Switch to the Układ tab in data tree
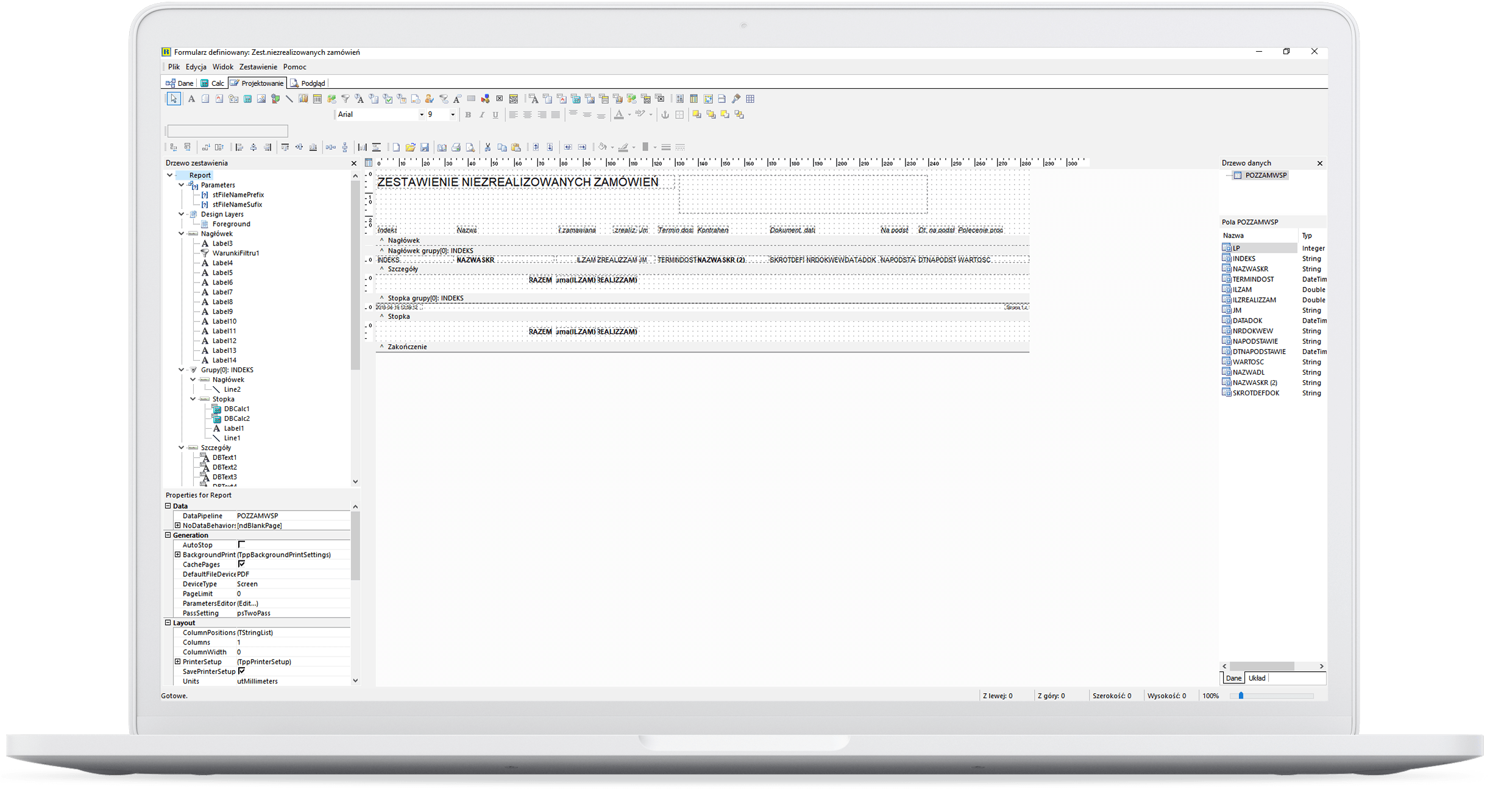This screenshot has height=812, width=1493. (x=1257, y=678)
